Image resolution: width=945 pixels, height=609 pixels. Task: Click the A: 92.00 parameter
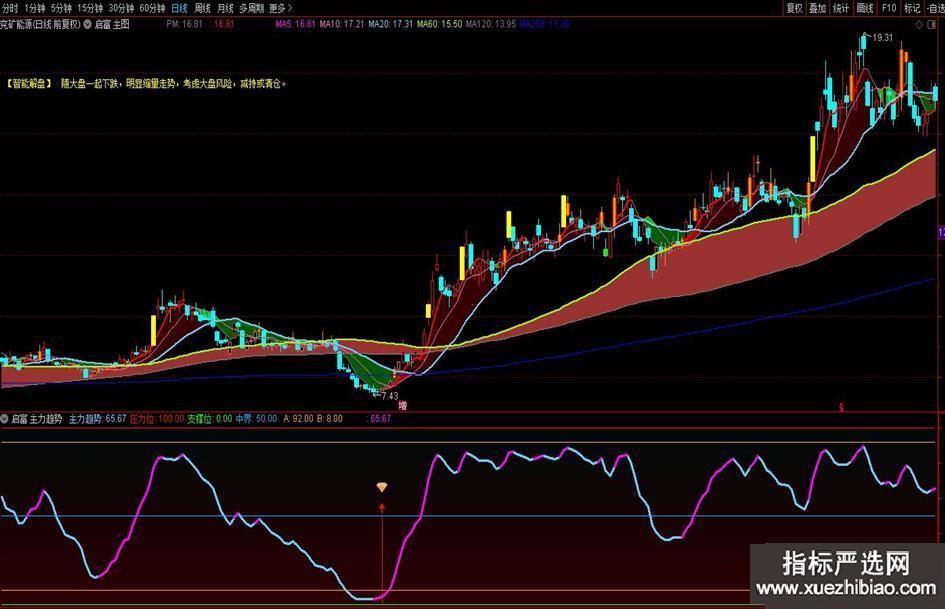click(298, 418)
